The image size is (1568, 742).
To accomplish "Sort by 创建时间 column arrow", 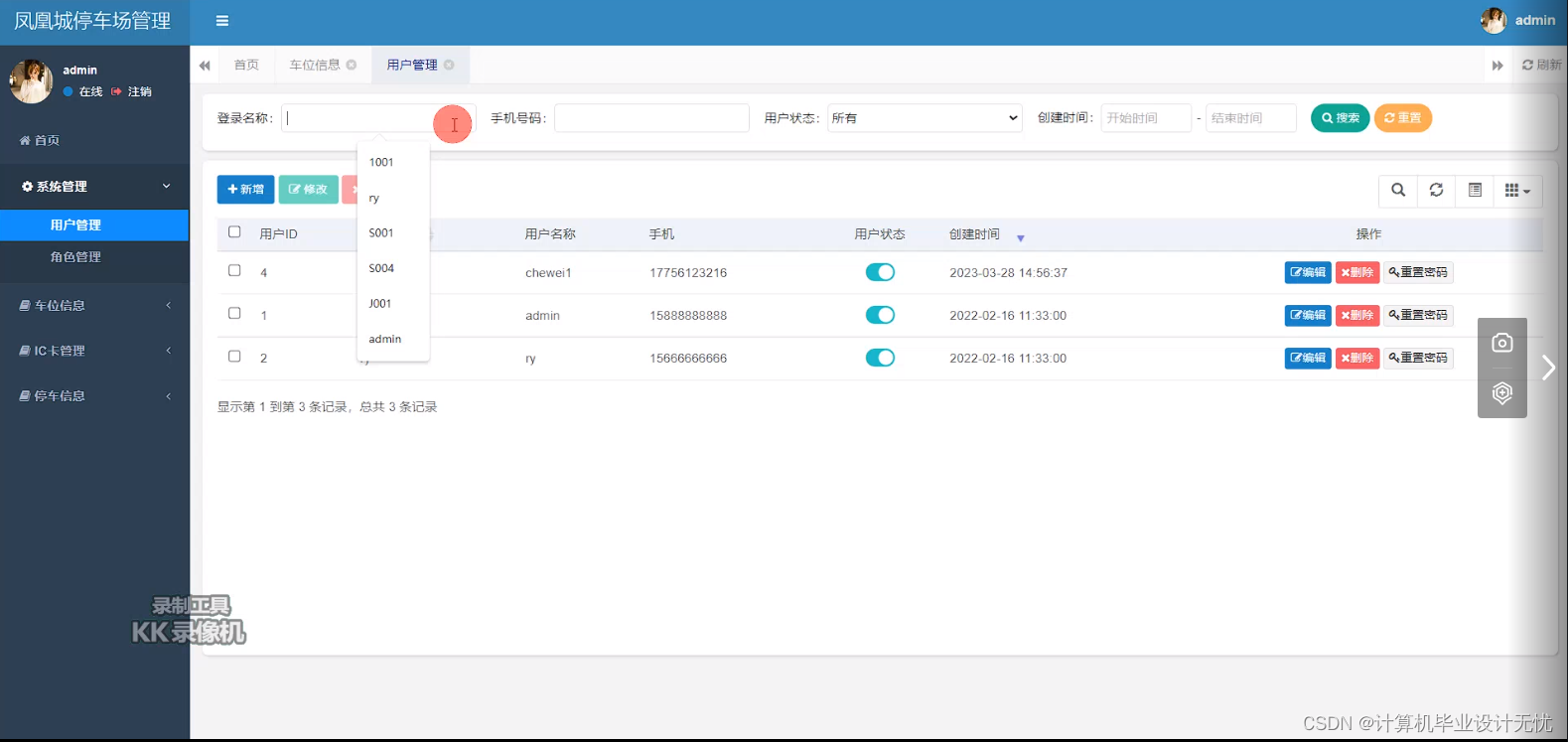I will coord(1020,238).
